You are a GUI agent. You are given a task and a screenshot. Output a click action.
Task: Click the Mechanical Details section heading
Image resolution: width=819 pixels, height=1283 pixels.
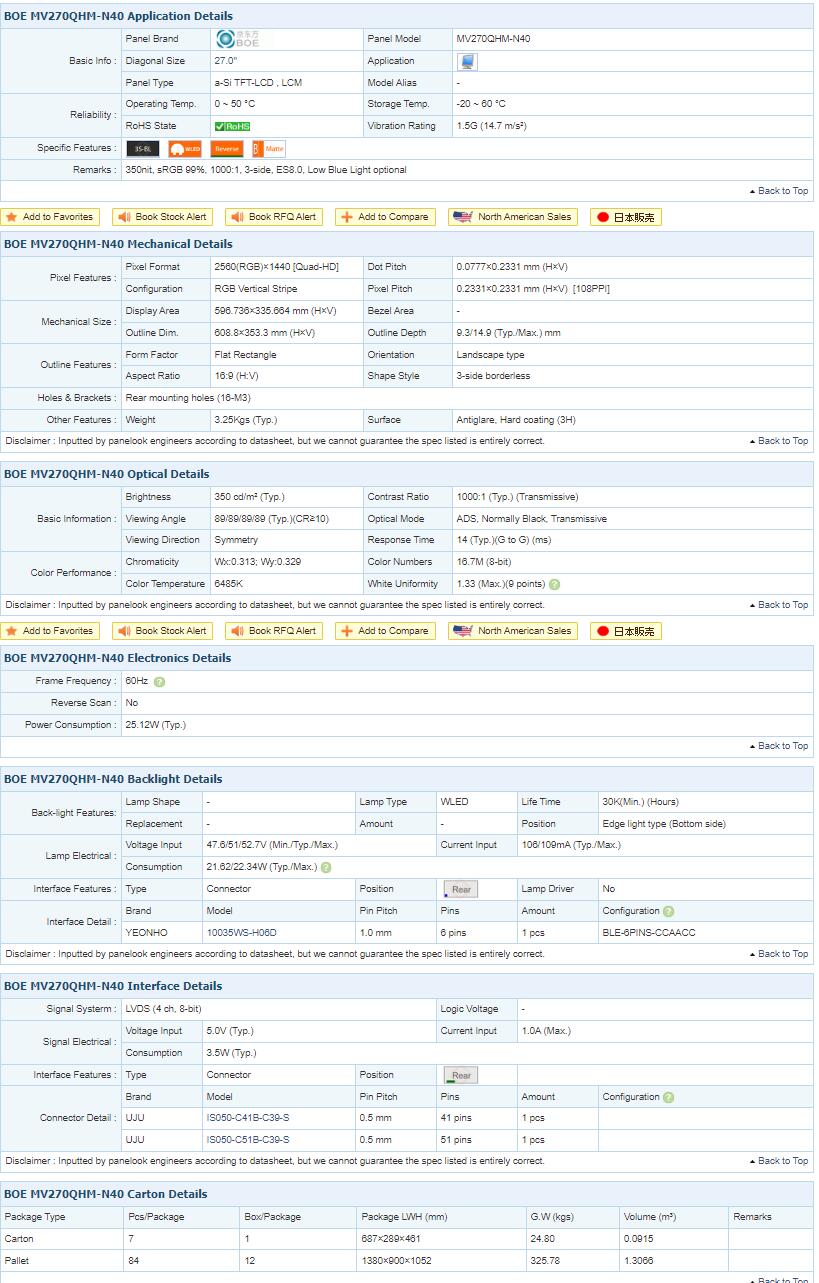tap(118, 244)
